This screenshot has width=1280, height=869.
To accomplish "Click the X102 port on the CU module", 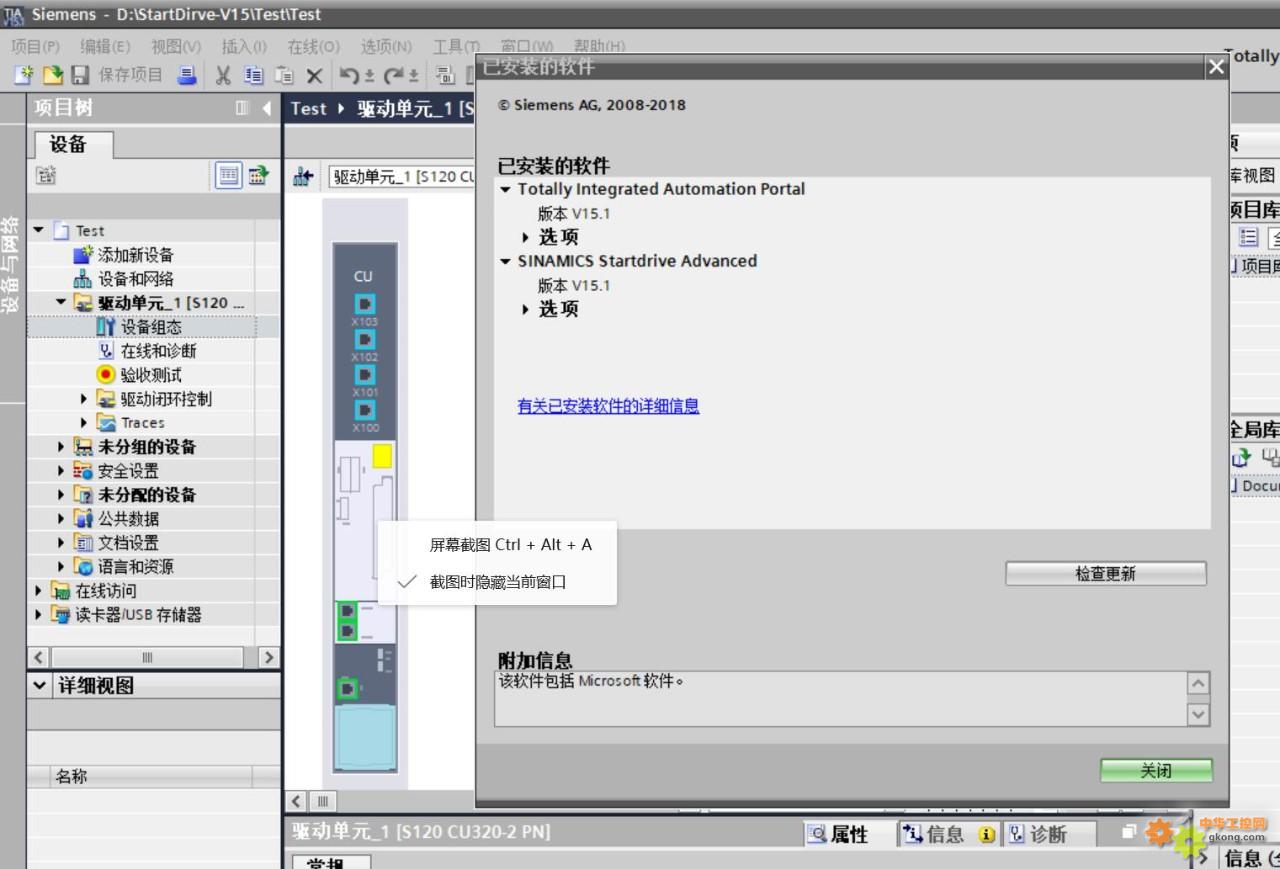I will click(x=365, y=340).
